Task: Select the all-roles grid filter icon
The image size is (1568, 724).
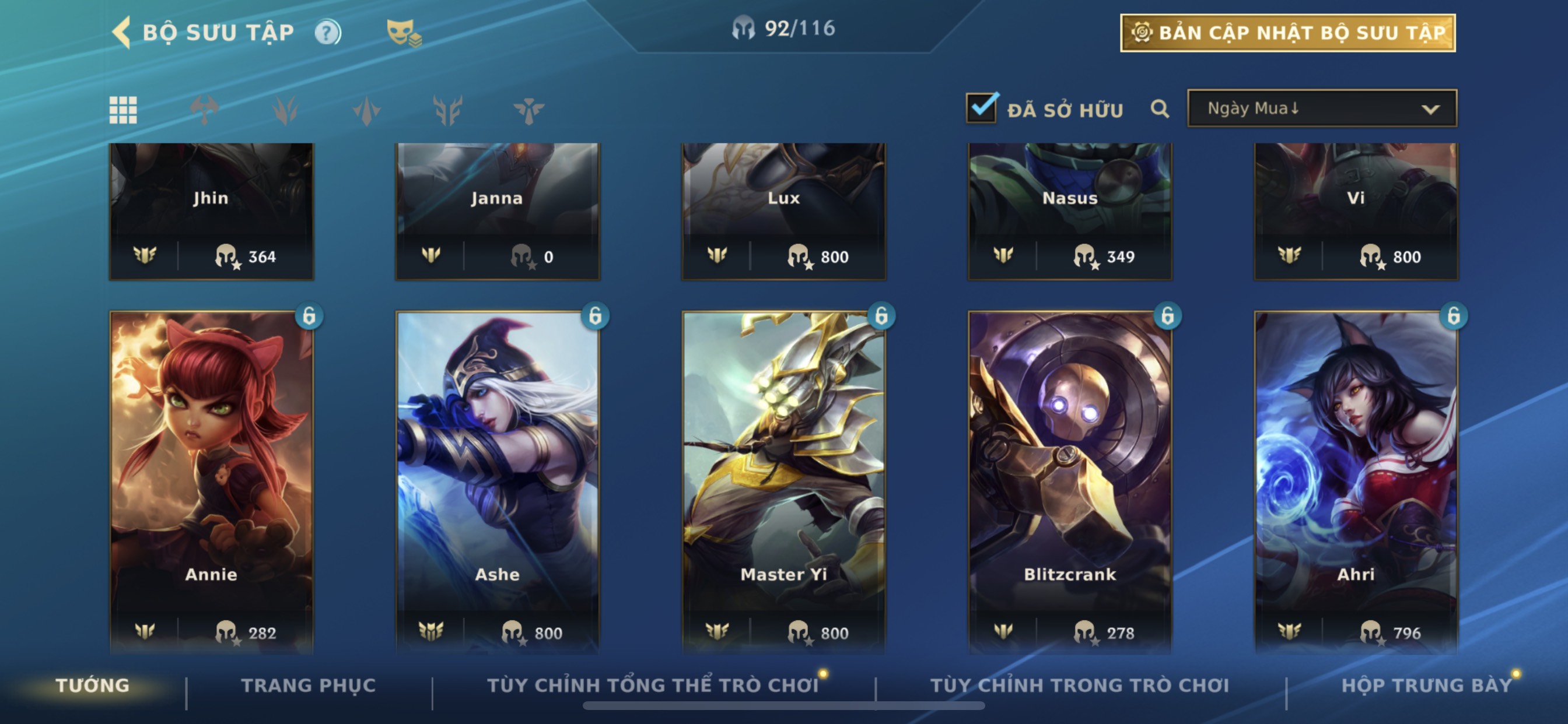Action: click(x=123, y=110)
